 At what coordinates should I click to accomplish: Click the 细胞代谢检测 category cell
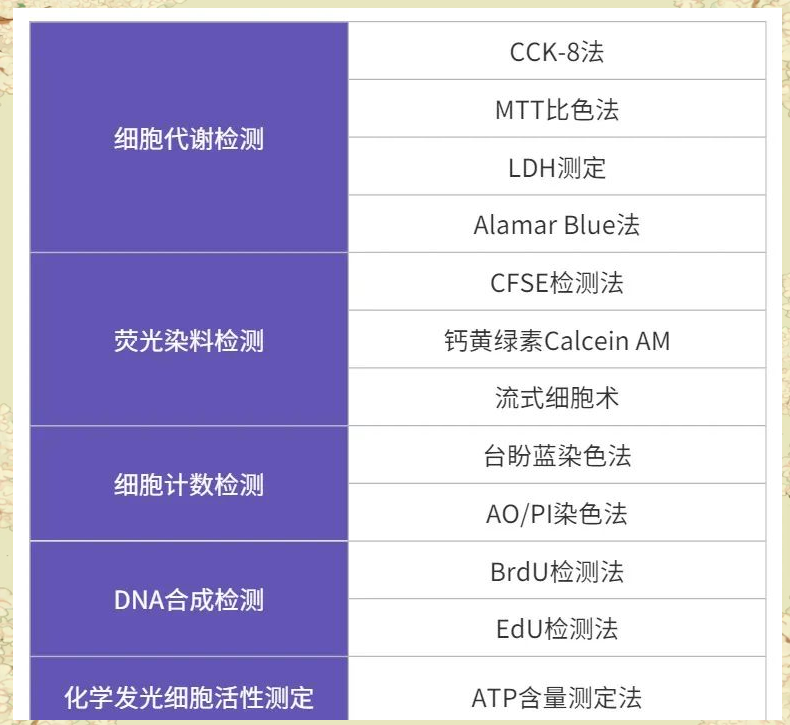pyautogui.click(x=189, y=138)
